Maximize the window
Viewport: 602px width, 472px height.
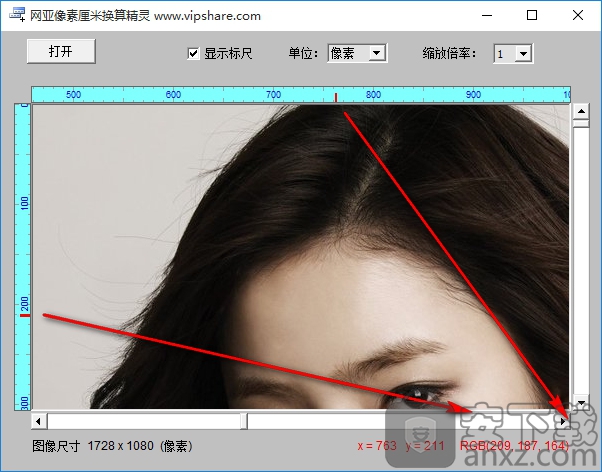tap(532, 15)
